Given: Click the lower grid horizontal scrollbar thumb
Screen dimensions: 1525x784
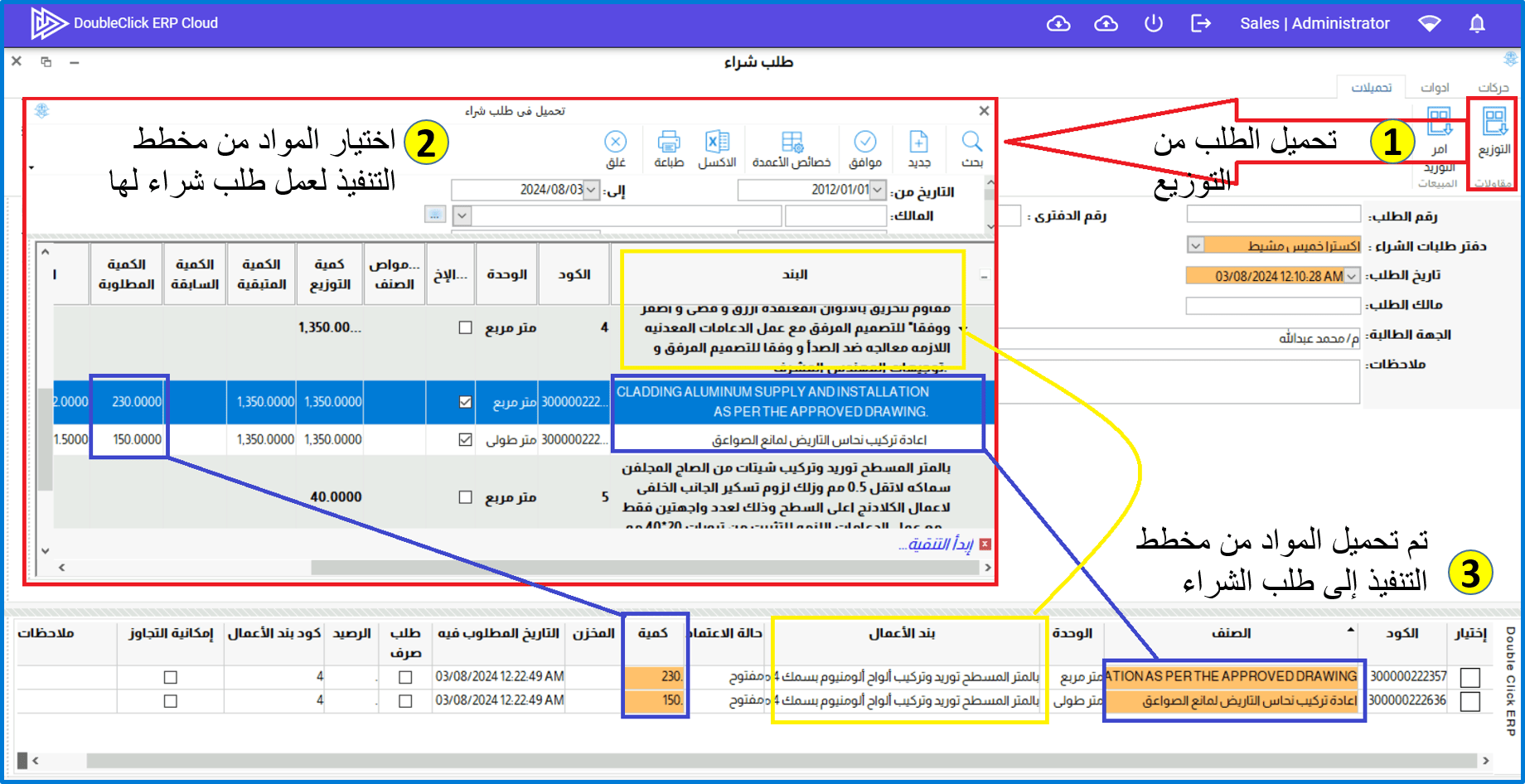Looking at the screenshot, I should coord(782,760).
